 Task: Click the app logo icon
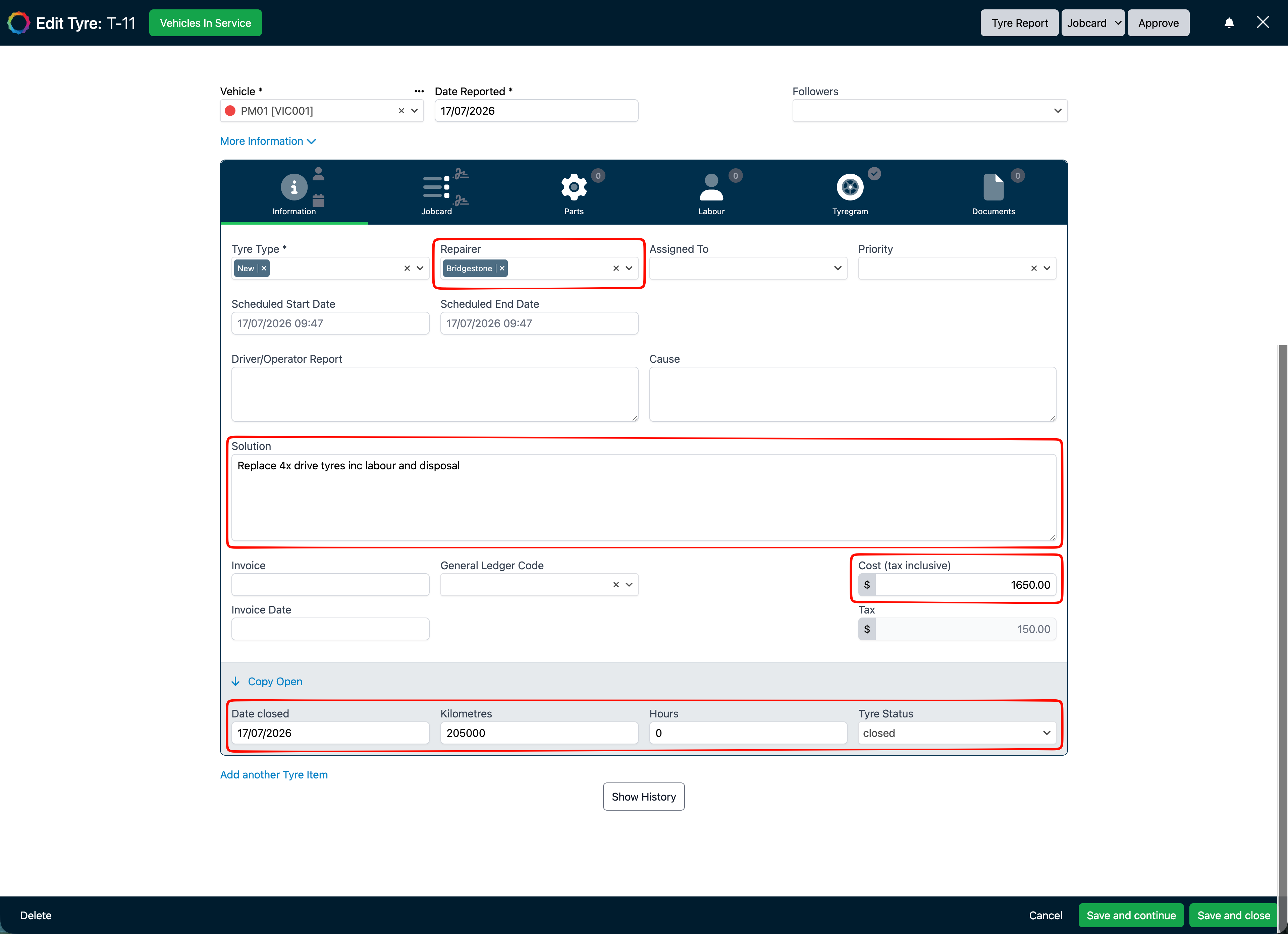(18, 23)
